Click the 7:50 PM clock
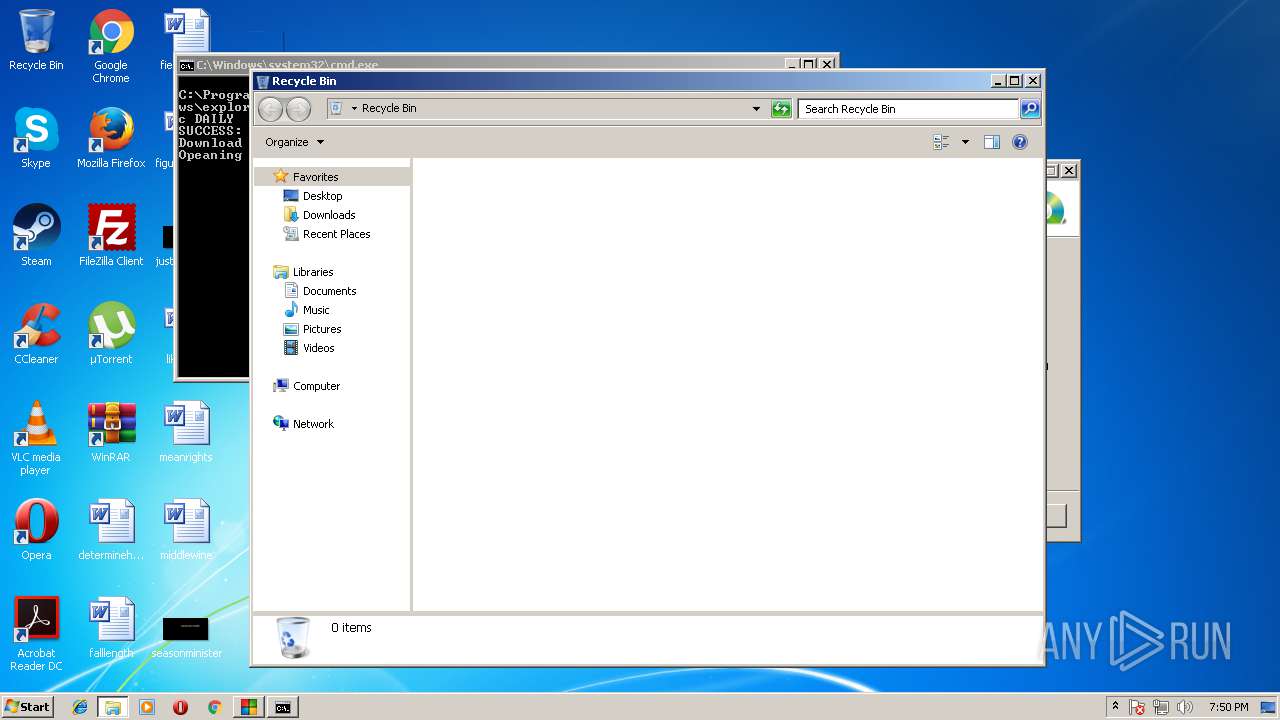 pos(1229,707)
